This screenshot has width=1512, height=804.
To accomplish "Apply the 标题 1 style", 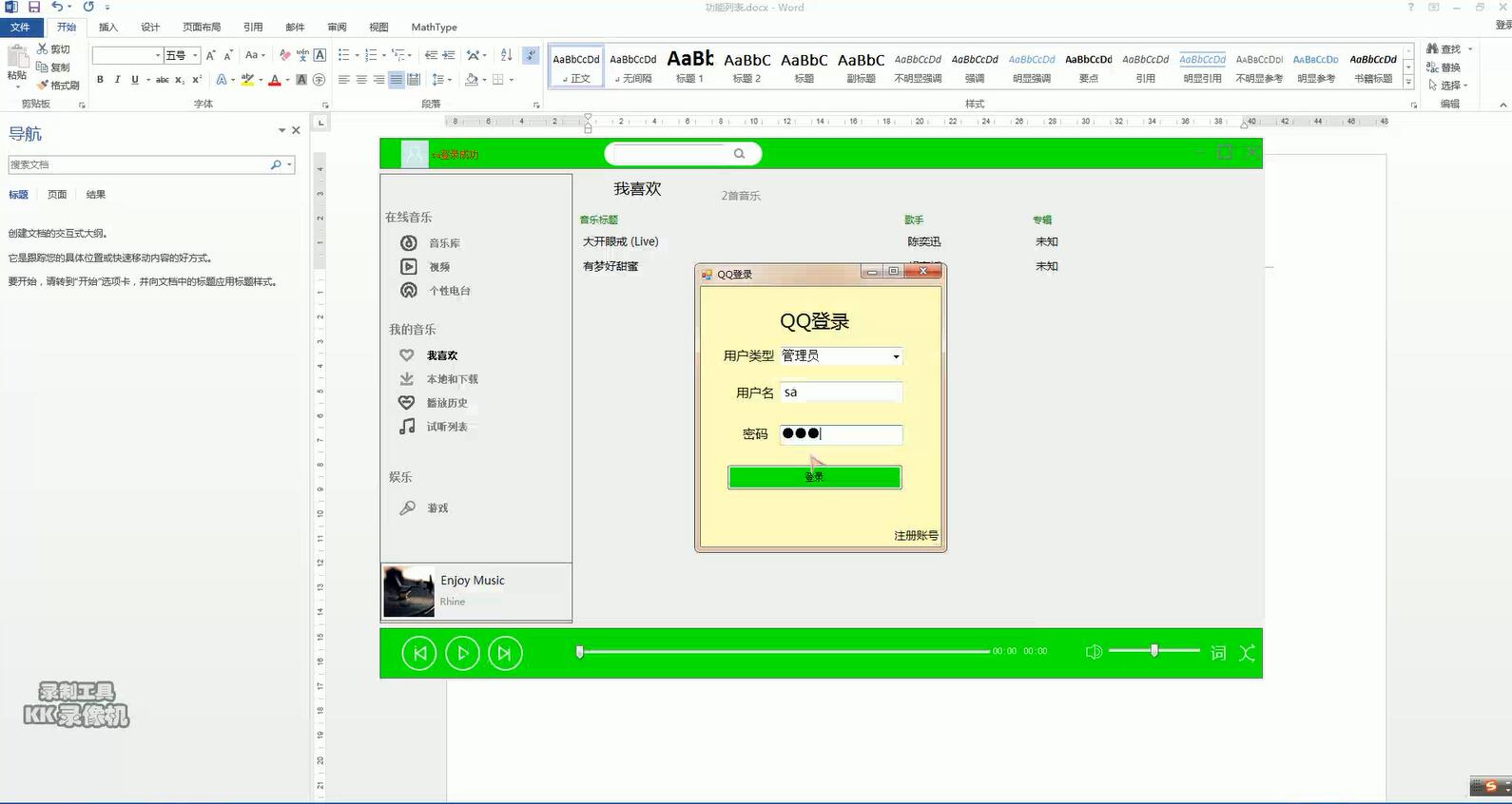I will (690, 66).
